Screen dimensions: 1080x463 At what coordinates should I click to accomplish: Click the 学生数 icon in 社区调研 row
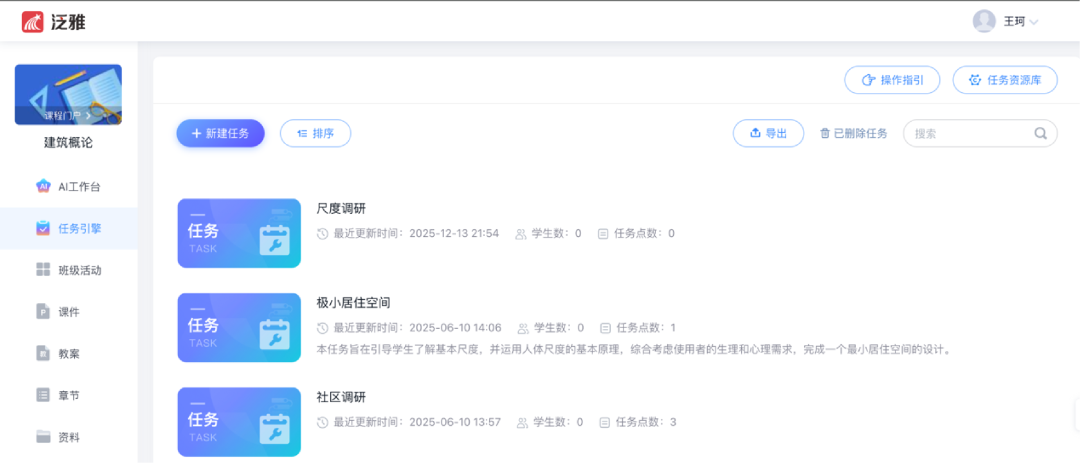click(523, 422)
